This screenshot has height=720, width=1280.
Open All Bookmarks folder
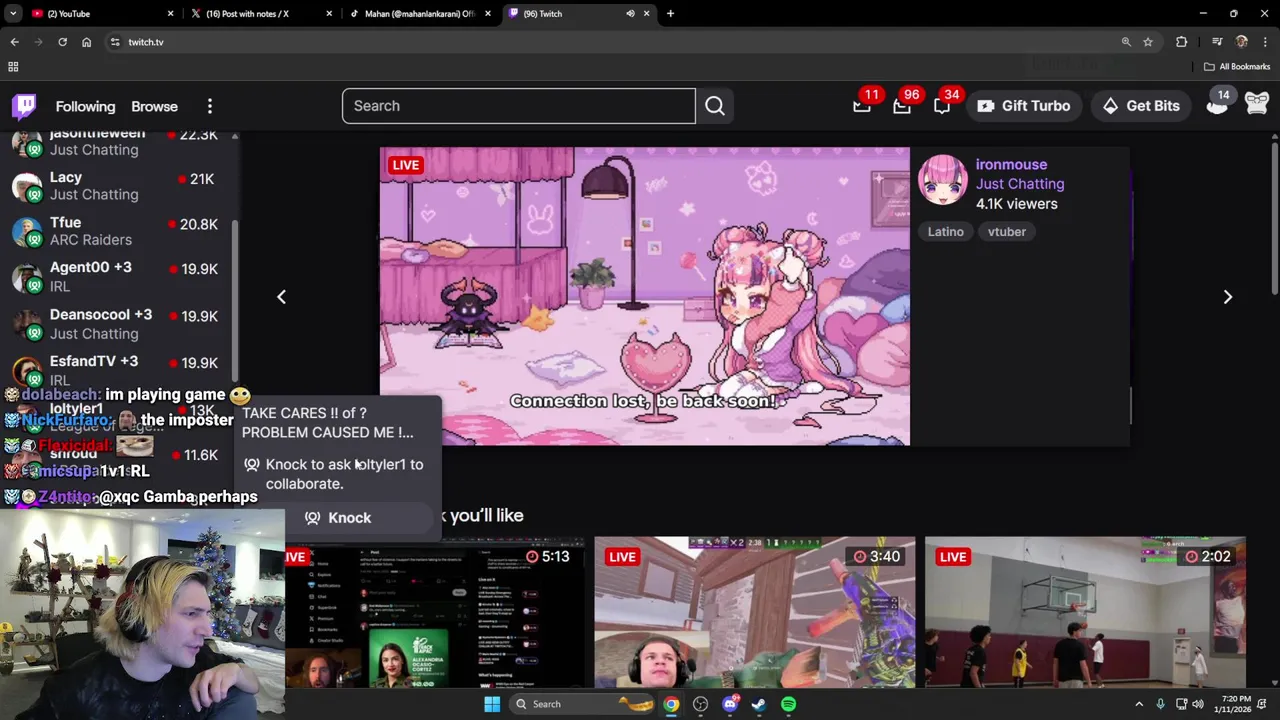(x=1237, y=67)
